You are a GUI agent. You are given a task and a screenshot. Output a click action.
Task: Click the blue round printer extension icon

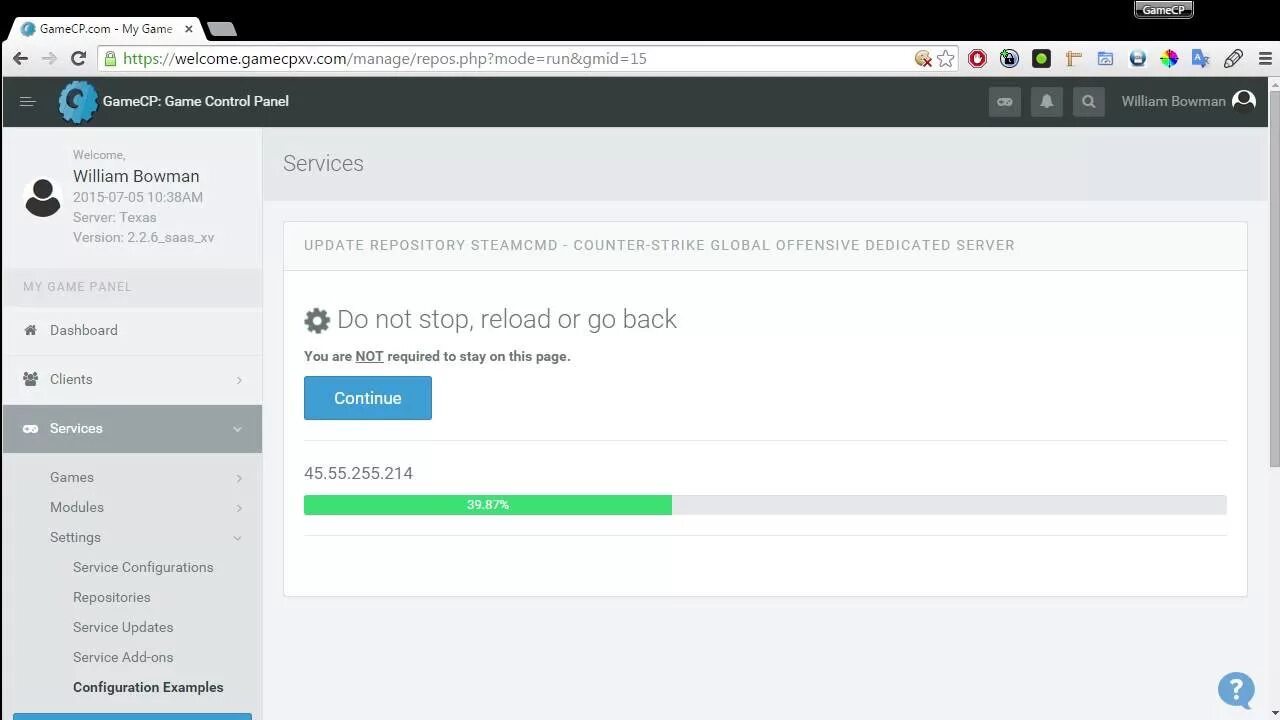click(1137, 59)
